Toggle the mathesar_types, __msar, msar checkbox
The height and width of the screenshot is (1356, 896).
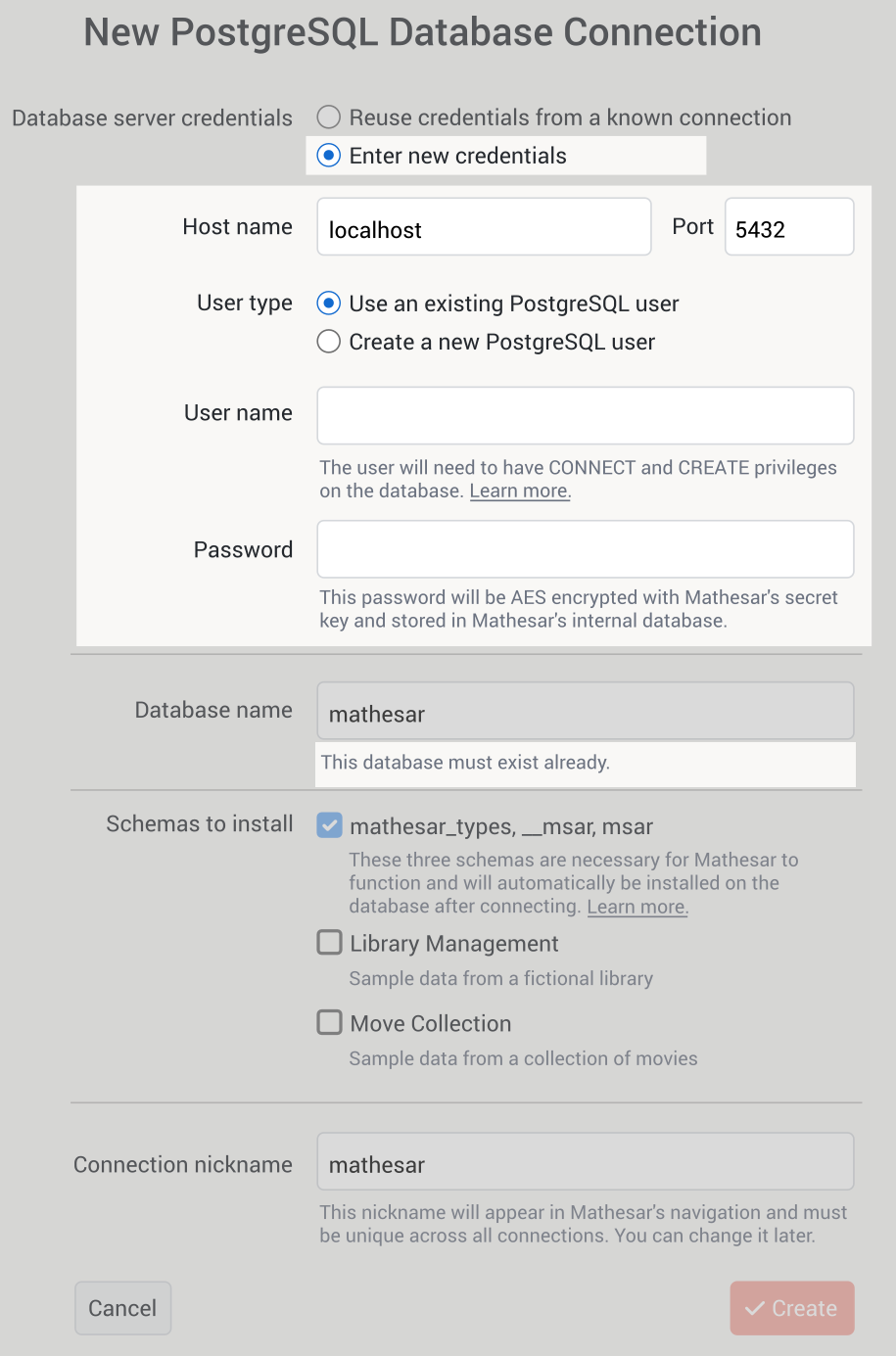pyautogui.click(x=330, y=825)
